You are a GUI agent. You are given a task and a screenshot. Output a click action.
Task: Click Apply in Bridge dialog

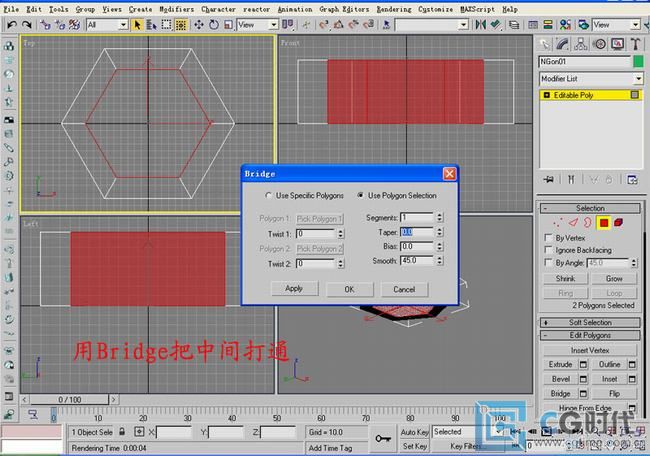(294, 289)
